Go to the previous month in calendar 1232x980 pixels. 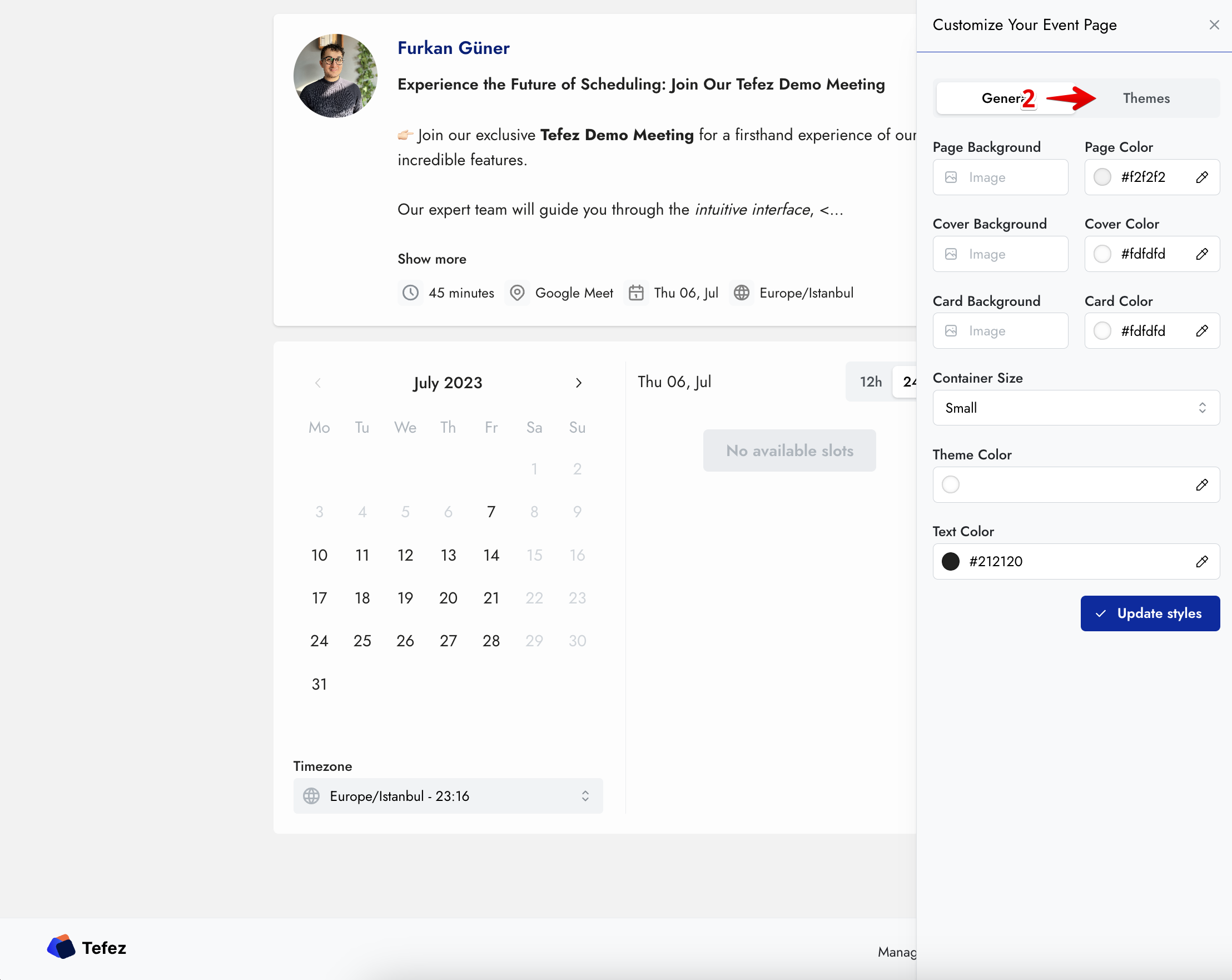pyautogui.click(x=317, y=383)
